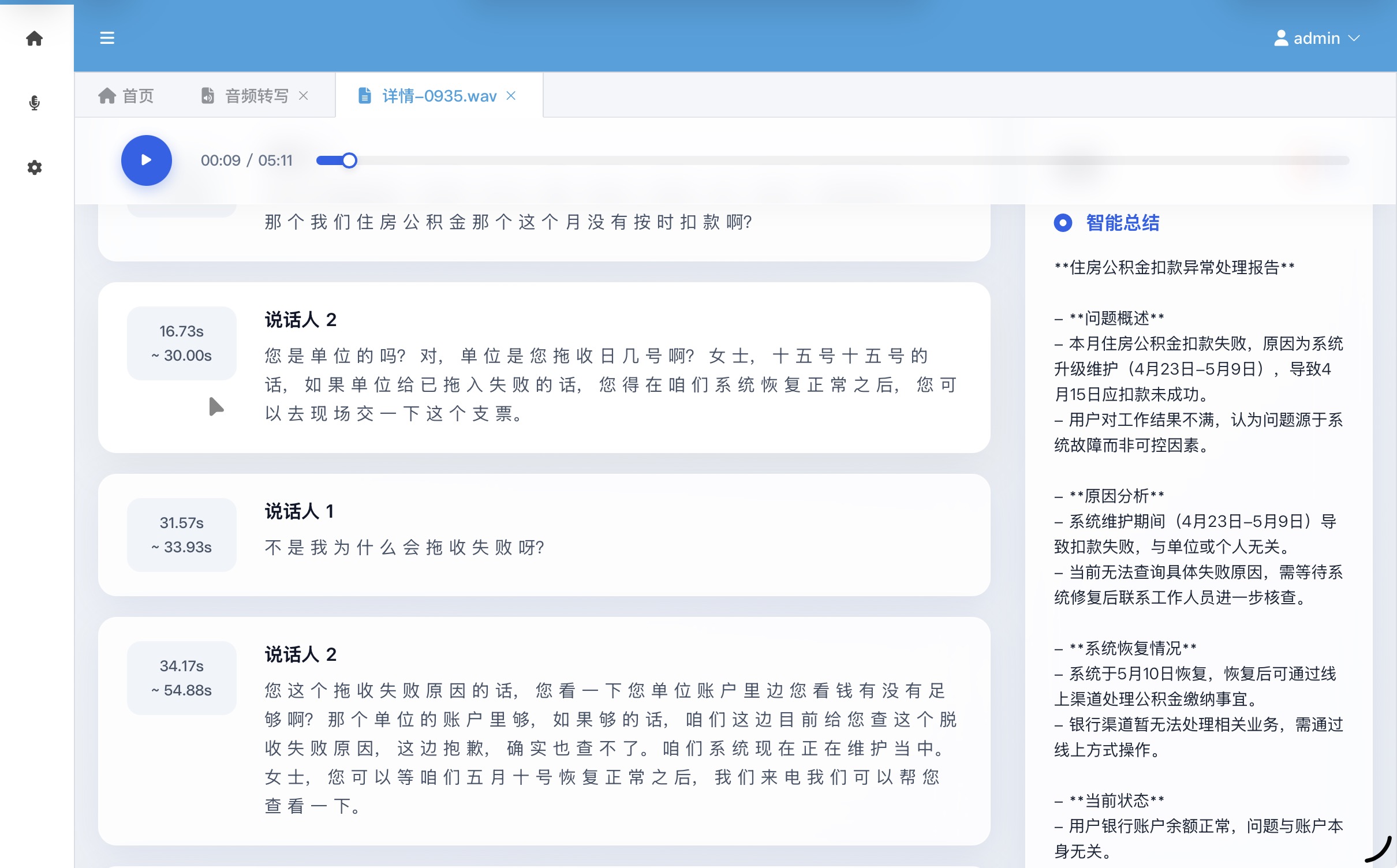The image size is (1397, 868).
Task: Toggle the sidebar with the hamburger icon
Action: tap(107, 38)
